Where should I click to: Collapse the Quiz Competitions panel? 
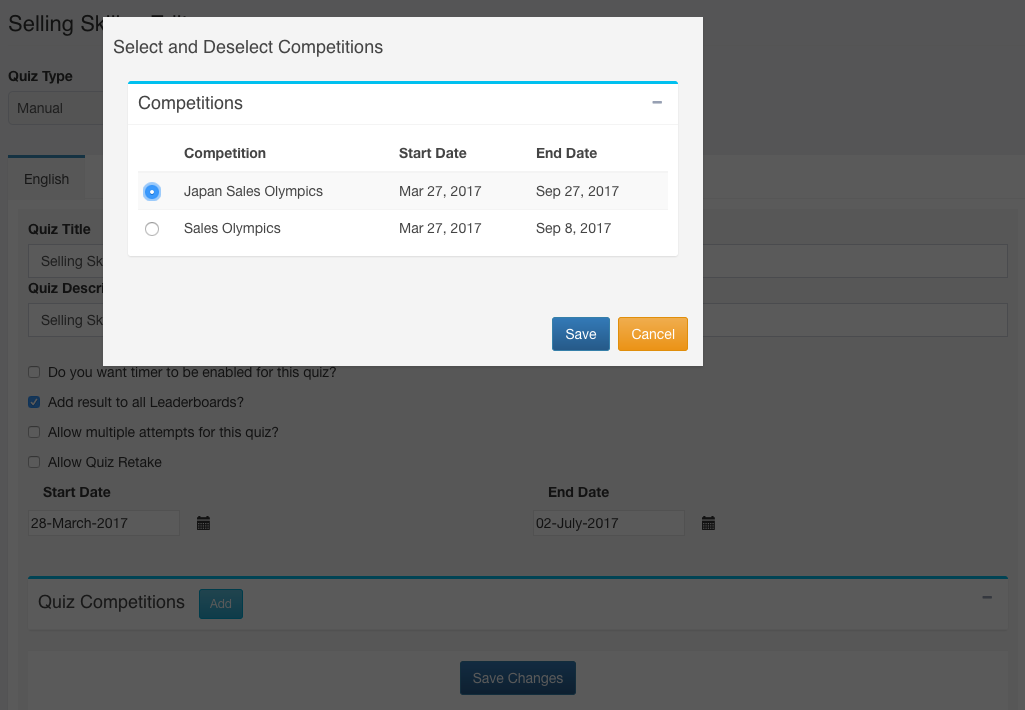tap(987, 598)
